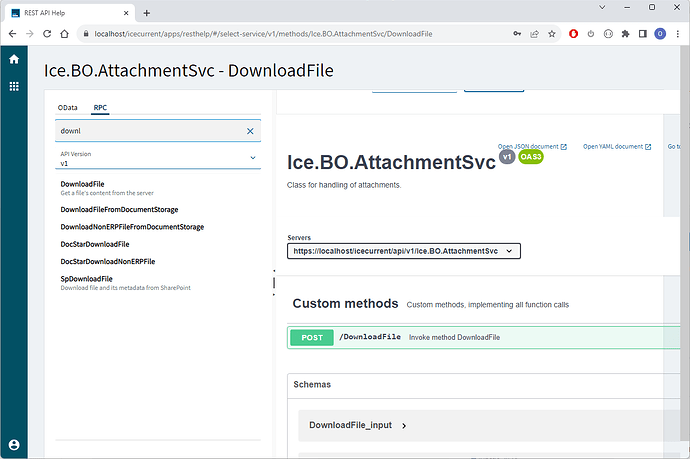
Task: Open the extensions puzzle icon
Action: coord(625,34)
